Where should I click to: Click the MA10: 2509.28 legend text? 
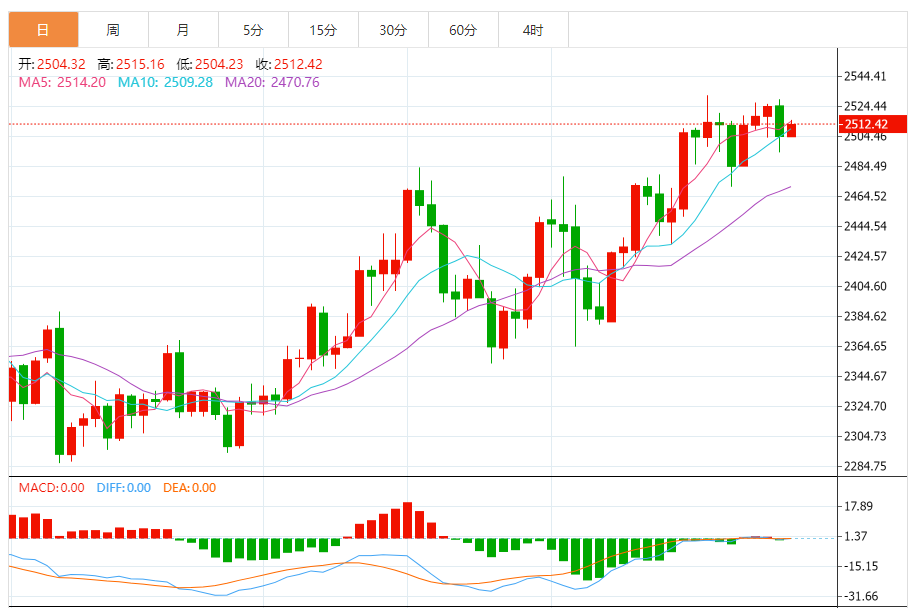coord(165,82)
